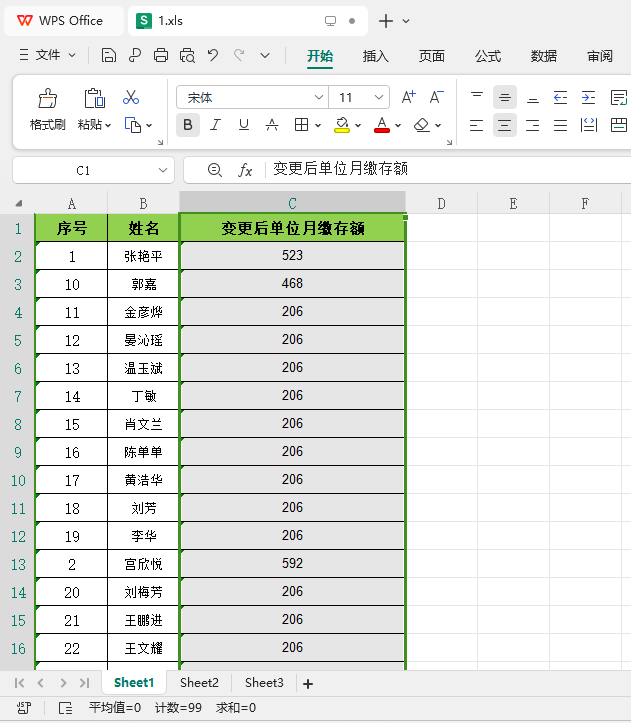Expand the Name Box dropdown
This screenshot has width=631, height=723.
coord(162,170)
